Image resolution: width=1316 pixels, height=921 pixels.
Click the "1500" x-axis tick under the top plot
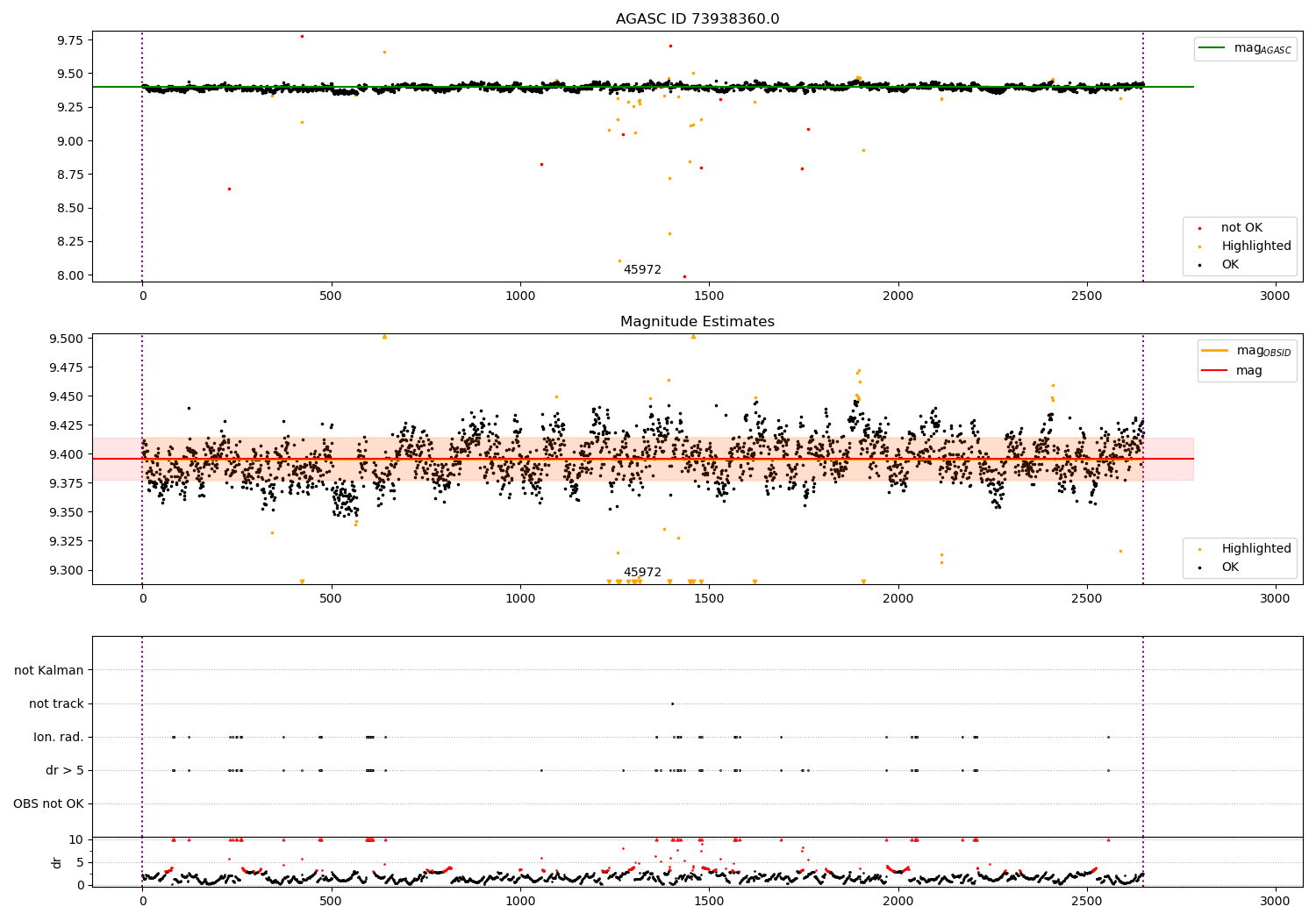(x=709, y=296)
